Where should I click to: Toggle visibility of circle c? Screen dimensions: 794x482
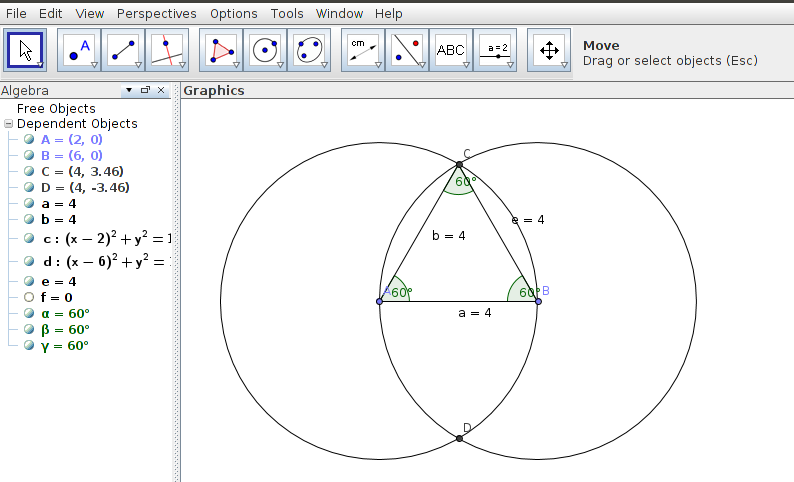(29, 238)
